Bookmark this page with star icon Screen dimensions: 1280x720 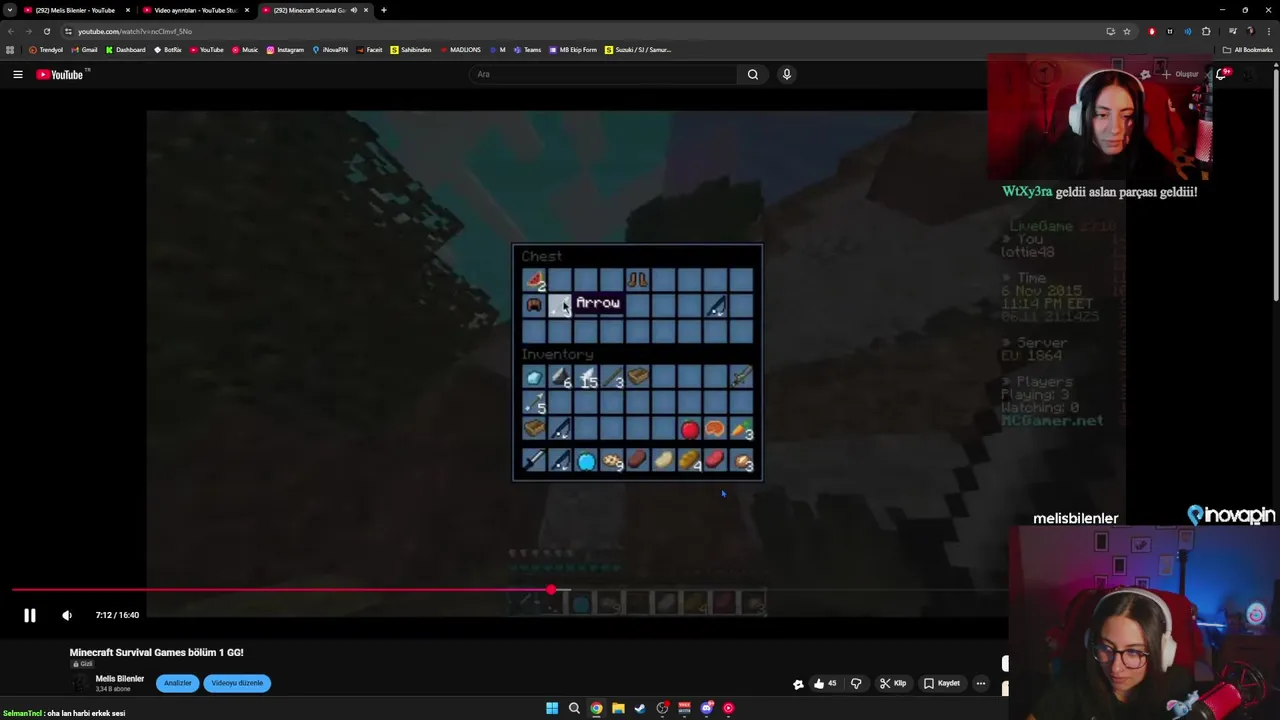(x=1127, y=31)
